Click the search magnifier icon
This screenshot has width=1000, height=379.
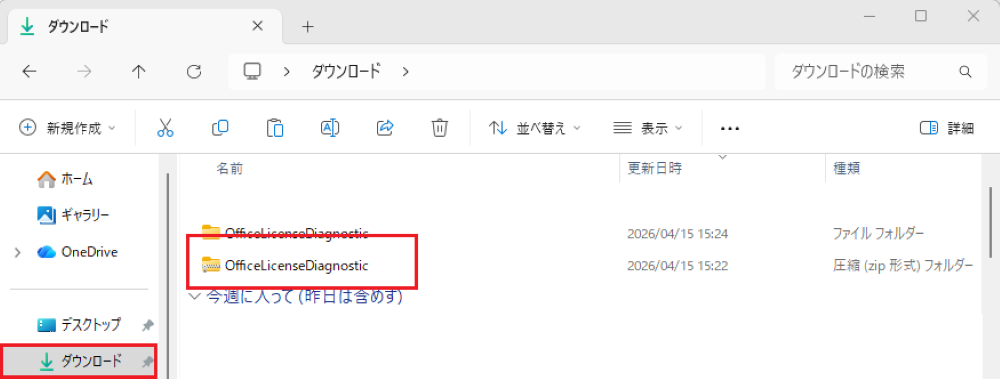tap(966, 71)
